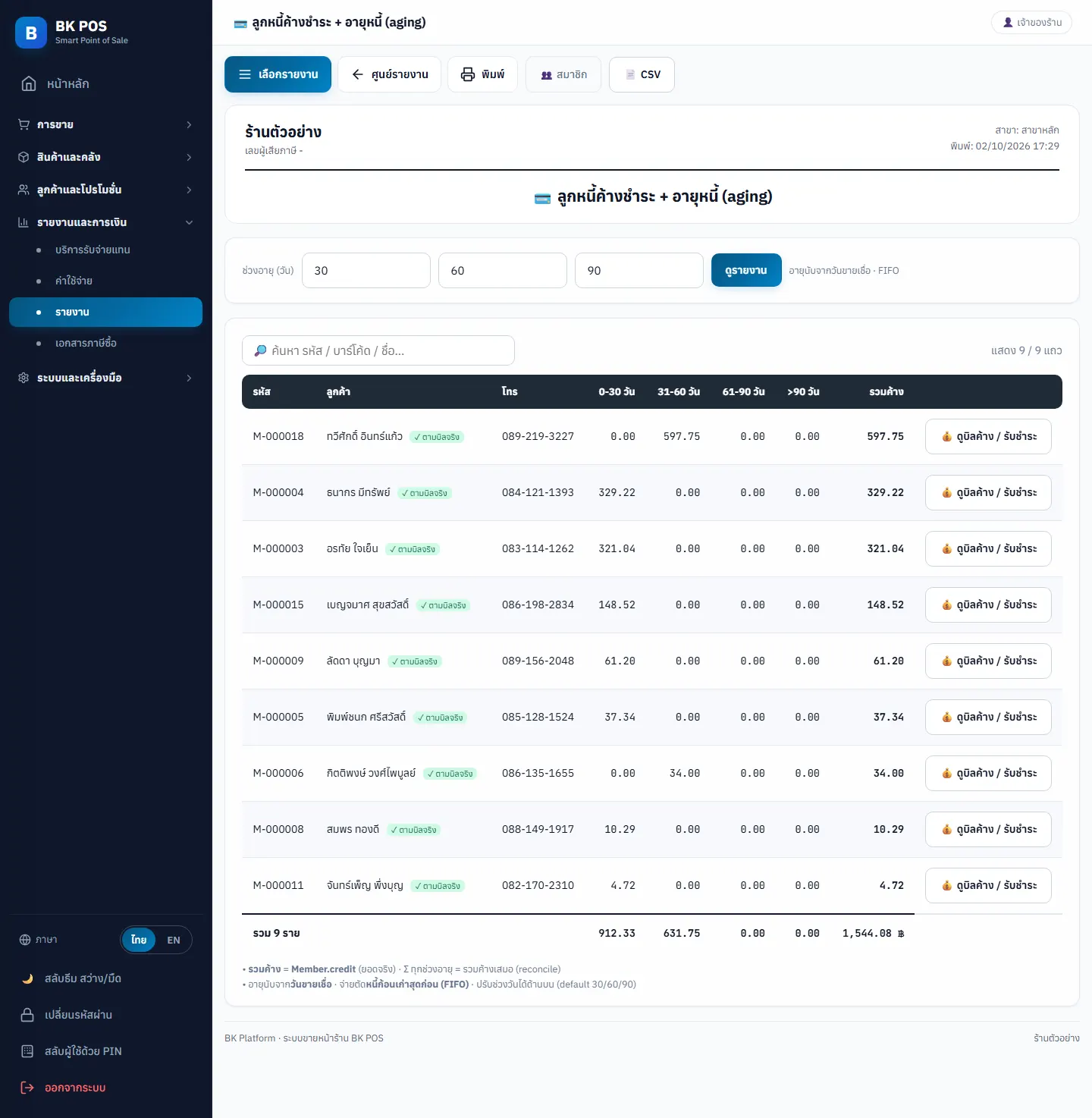Open หน้าหลัก home icon in sidebar
The image size is (1092, 1118).
click(29, 83)
